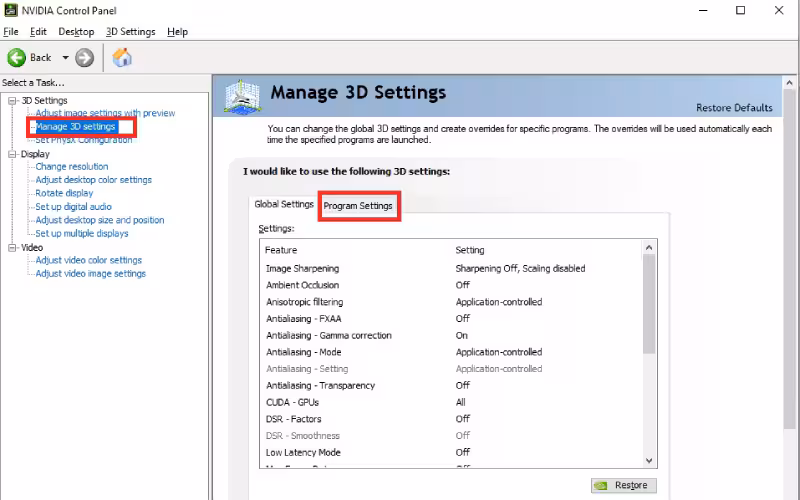Select the Antialiasing - Mode row
The image size is (800, 500).
pyautogui.click(x=451, y=352)
